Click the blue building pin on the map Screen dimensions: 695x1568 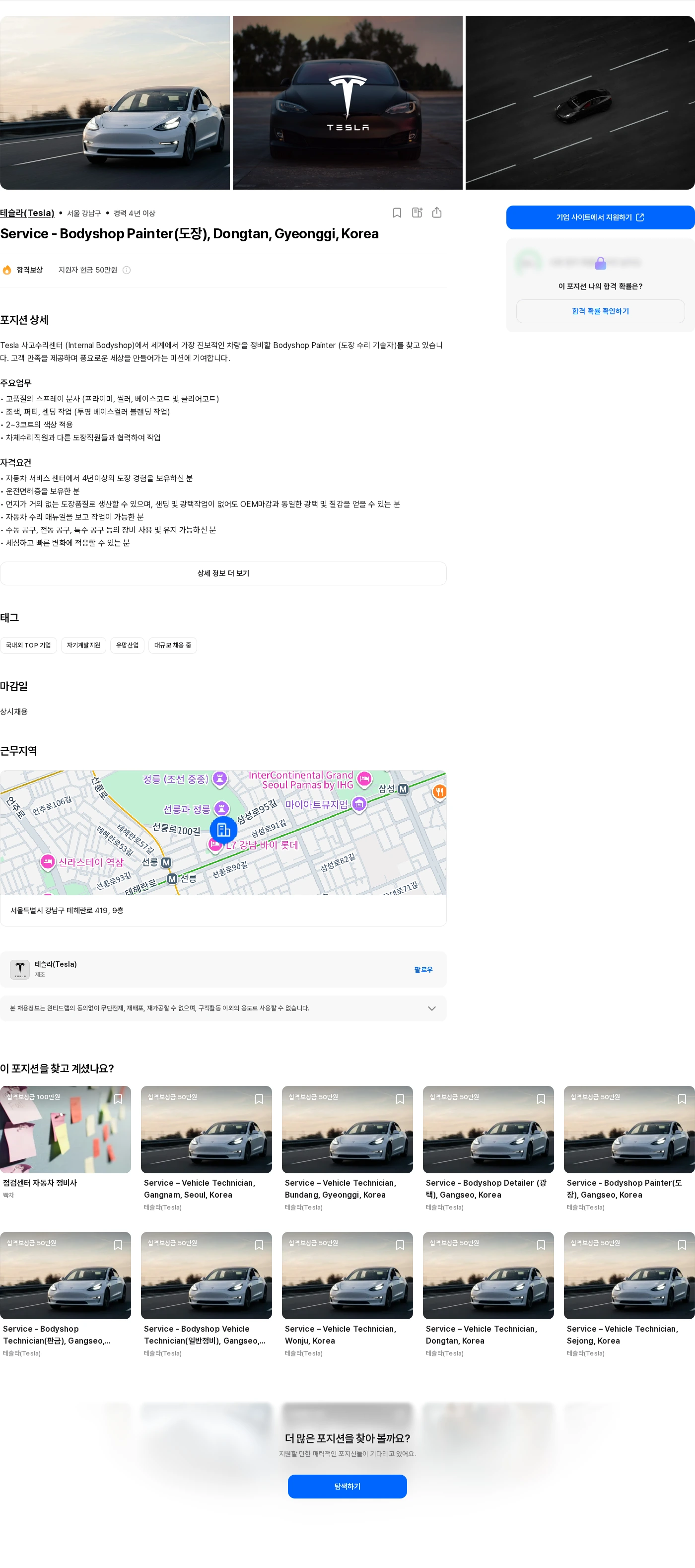[223, 830]
